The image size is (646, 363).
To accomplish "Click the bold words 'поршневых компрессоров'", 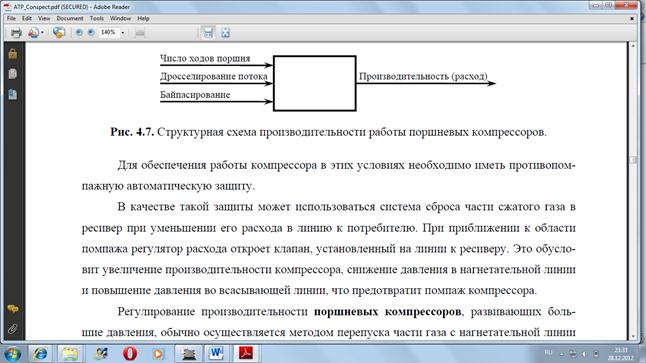I will [387, 311].
